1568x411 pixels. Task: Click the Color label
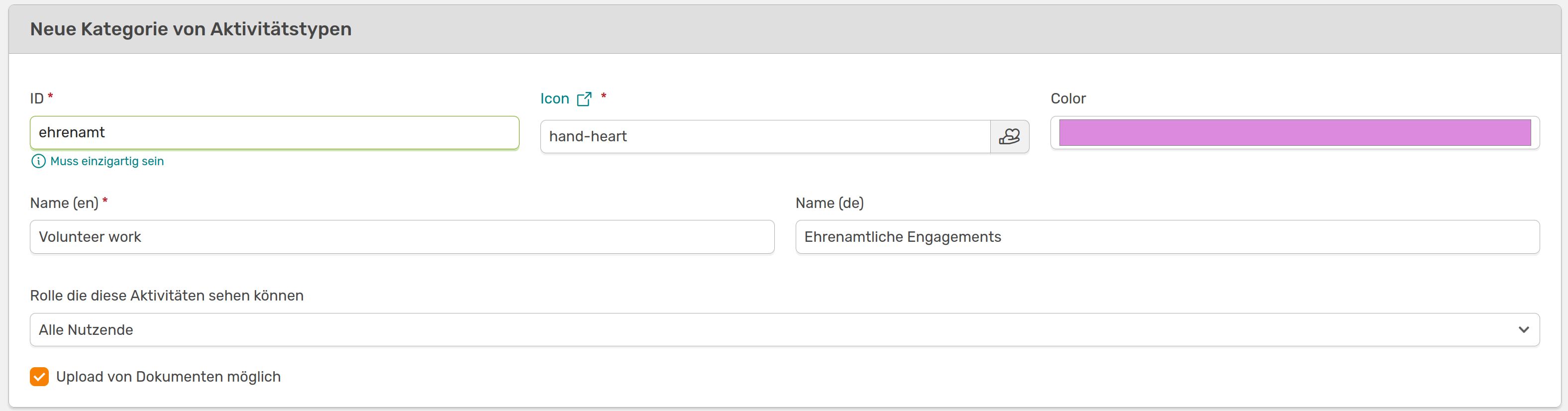pos(1068,99)
